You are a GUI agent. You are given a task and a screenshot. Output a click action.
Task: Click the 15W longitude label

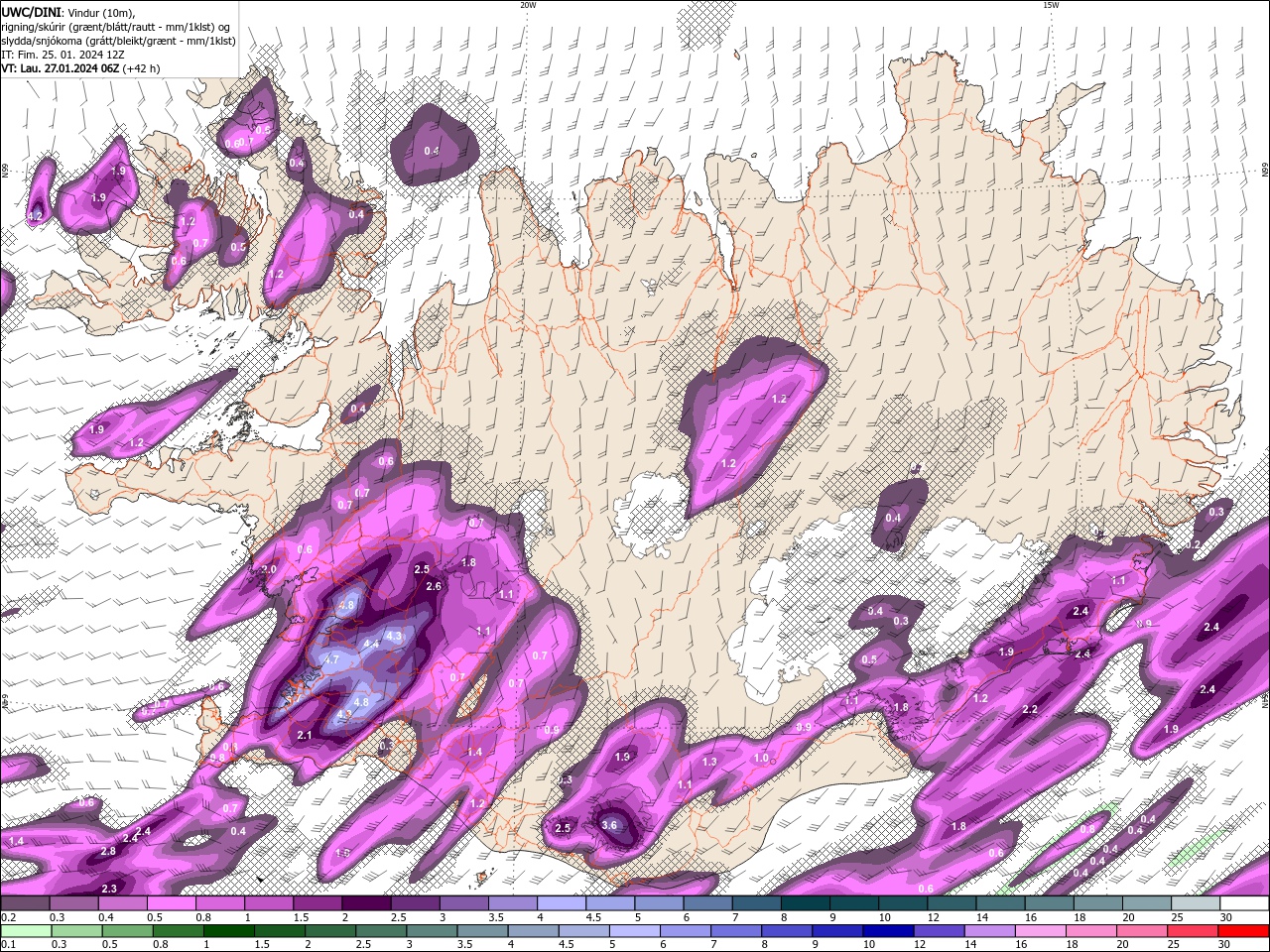[x=1050, y=5]
